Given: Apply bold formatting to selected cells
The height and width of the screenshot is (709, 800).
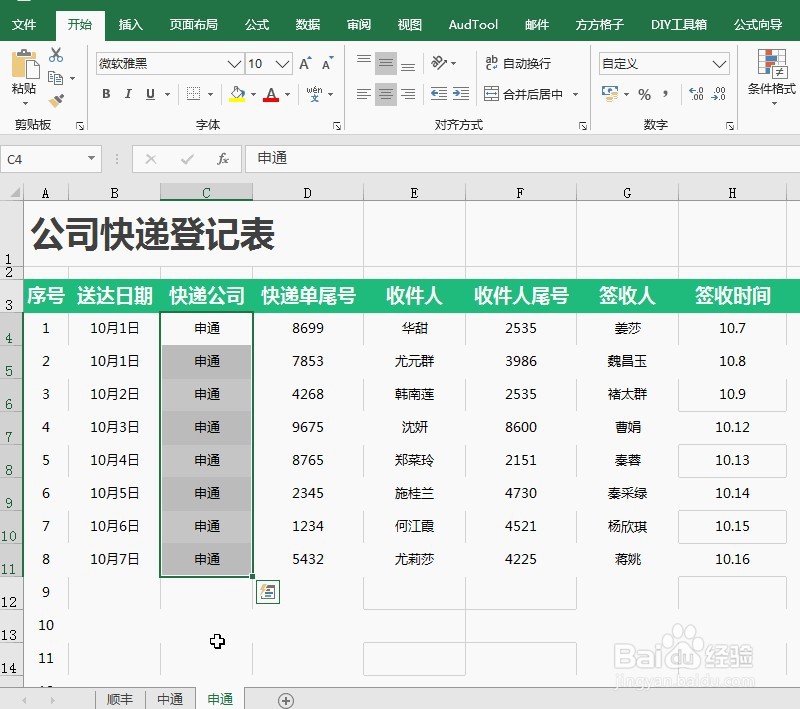Looking at the screenshot, I should [x=106, y=93].
